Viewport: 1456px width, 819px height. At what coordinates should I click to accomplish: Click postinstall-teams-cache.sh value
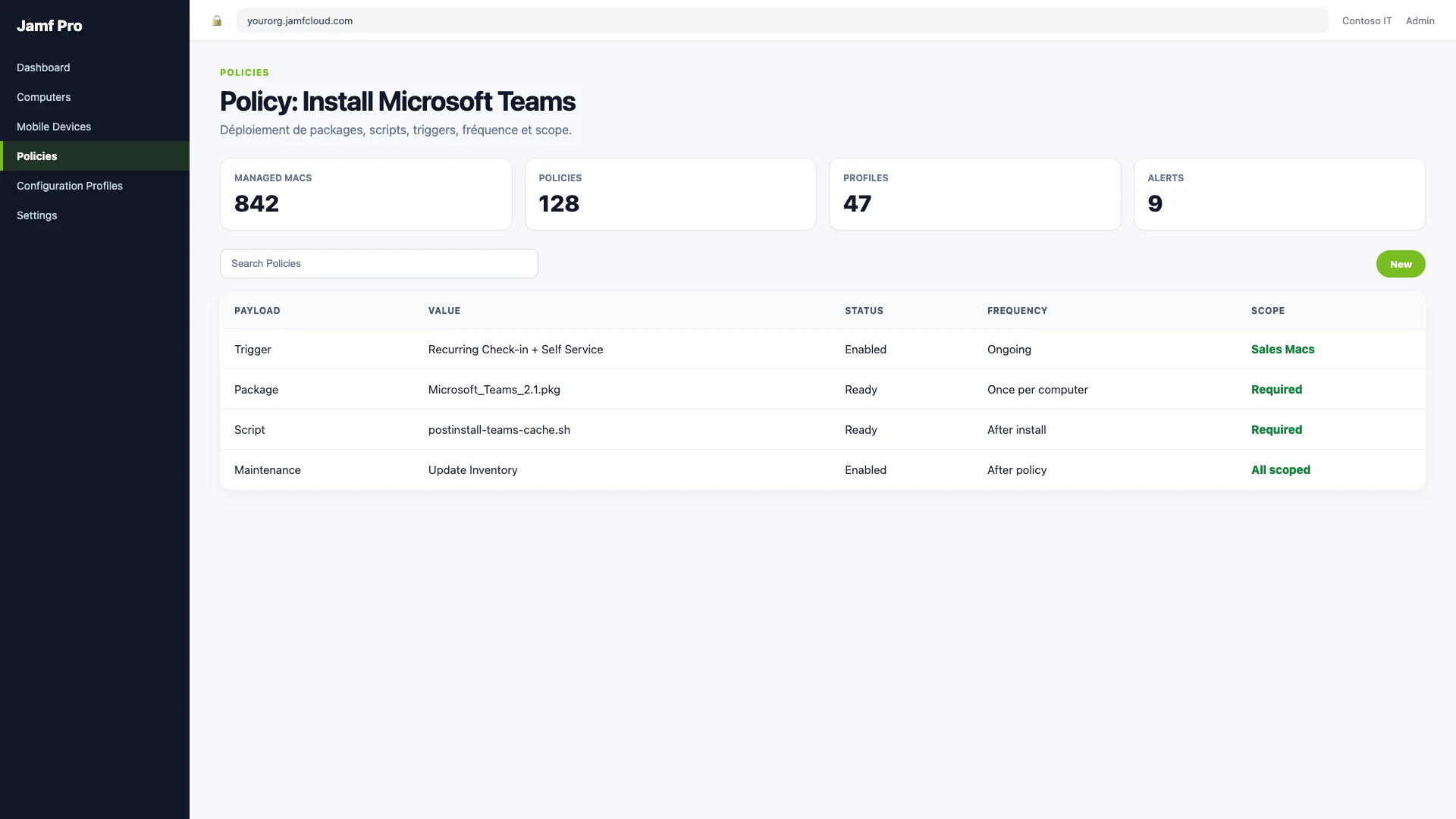(499, 429)
